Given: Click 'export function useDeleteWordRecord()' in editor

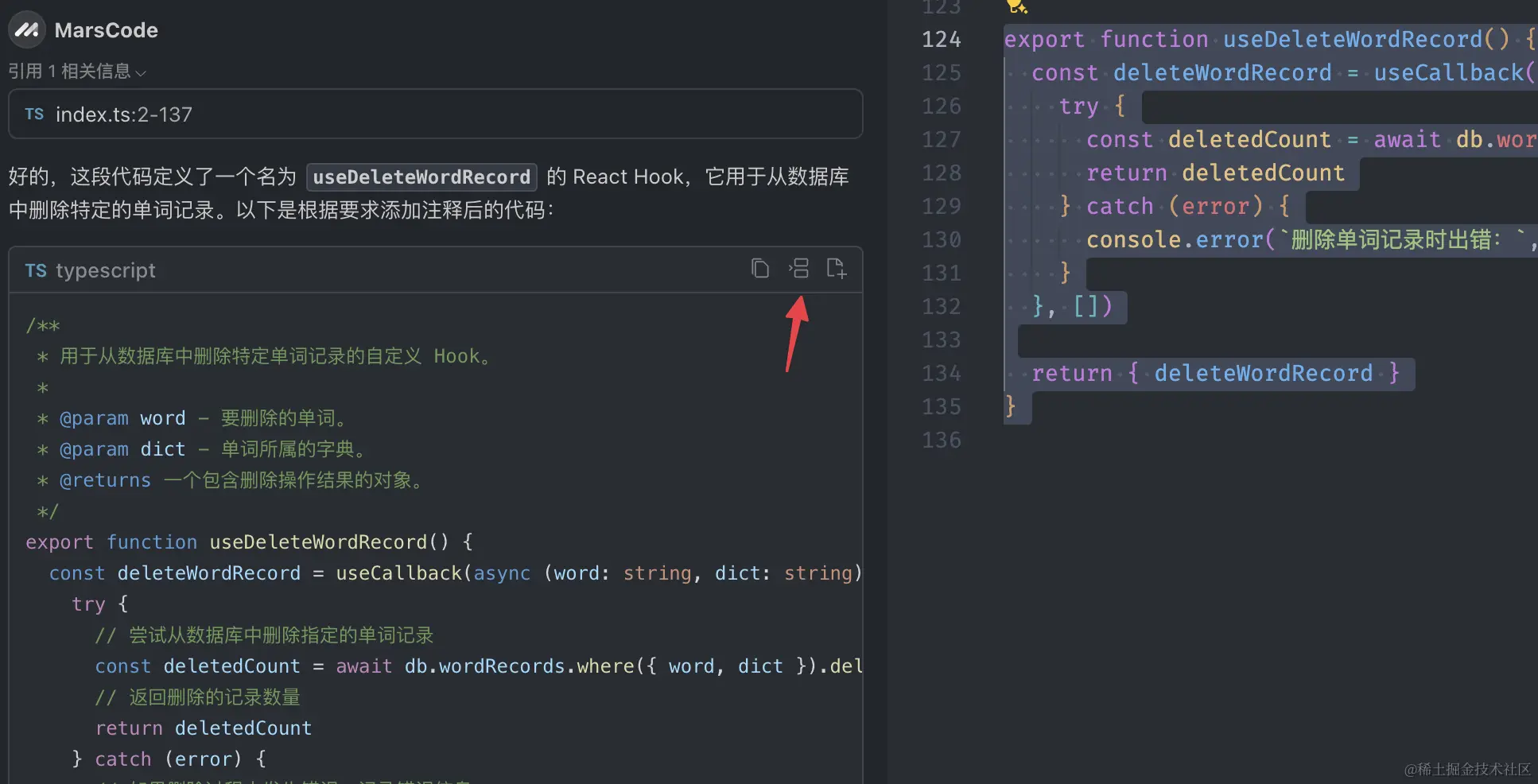Looking at the screenshot, I should click(x=1256, y=39).
